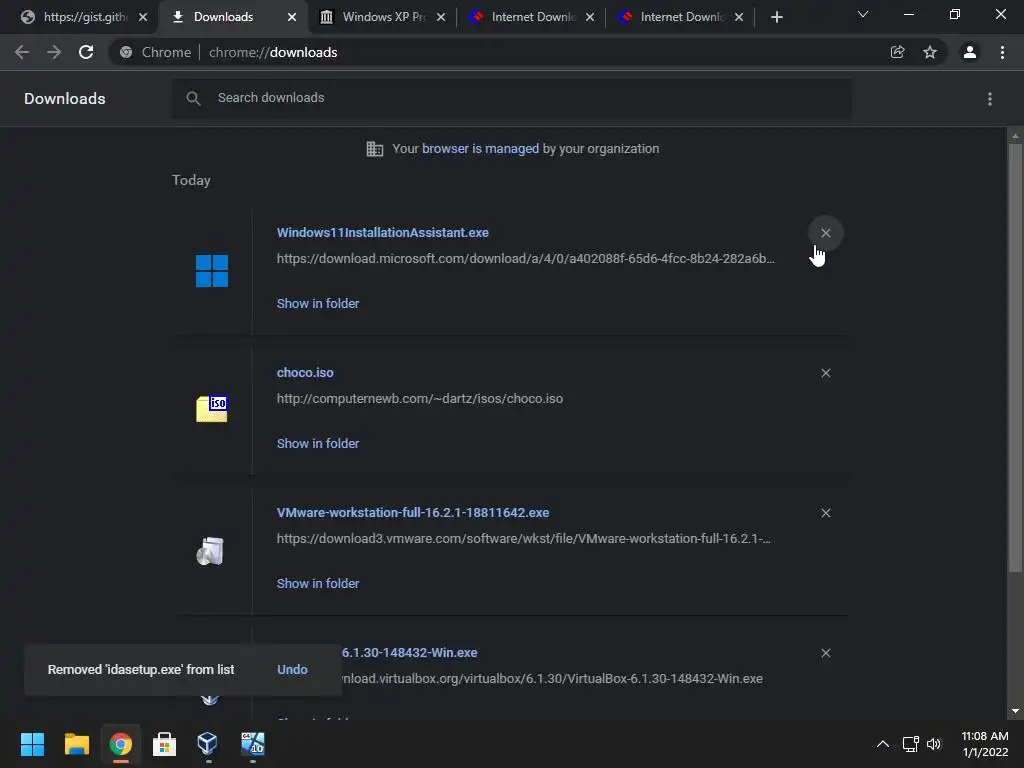
Task: Show hidden system tray icons
Action: [x=882, y=744]
